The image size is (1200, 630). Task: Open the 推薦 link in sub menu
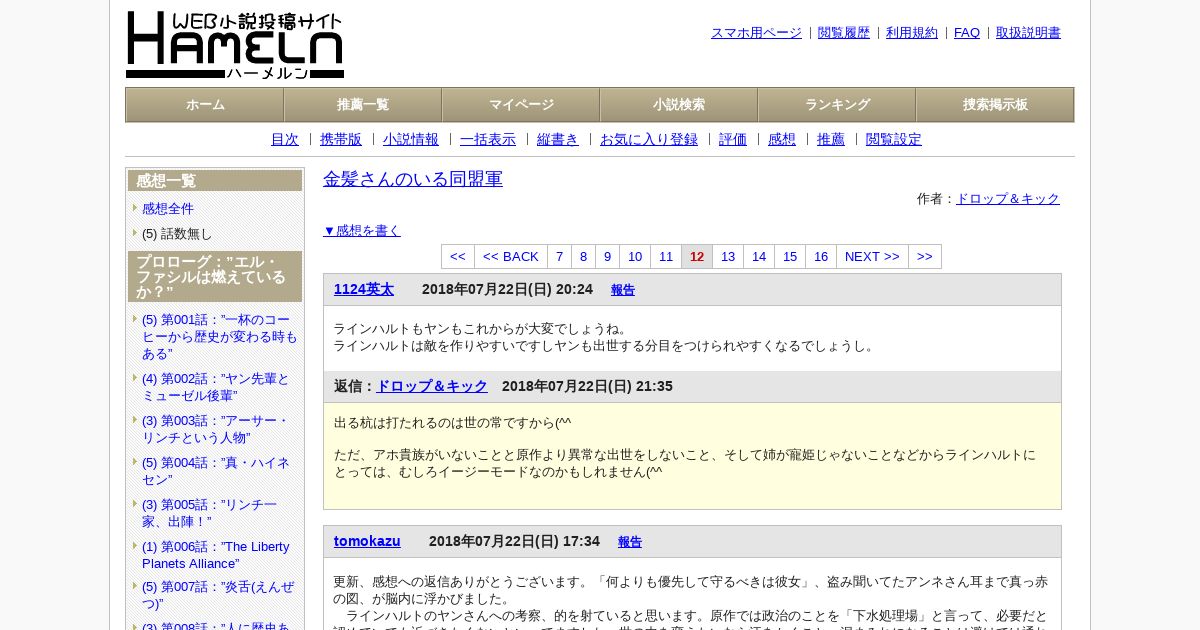[x=831, y=140]
